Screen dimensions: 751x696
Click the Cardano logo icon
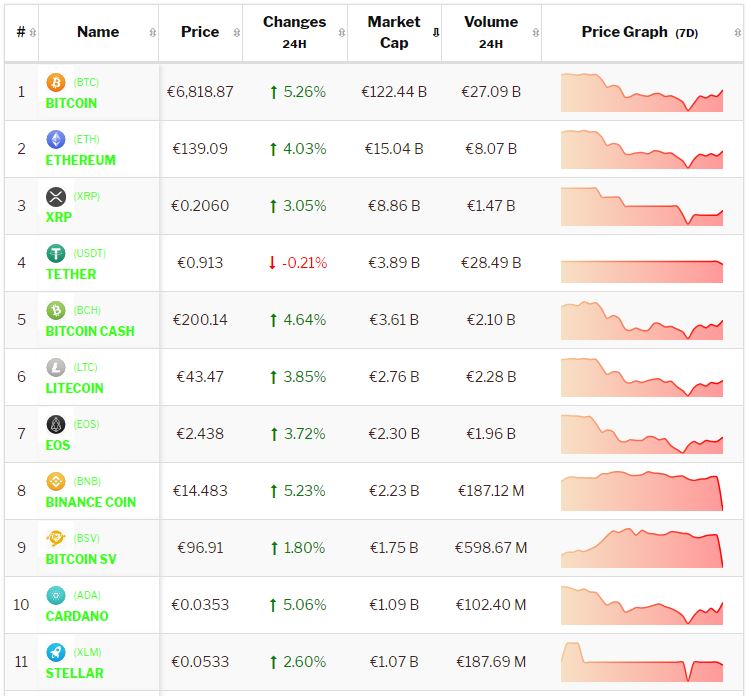[56, 595]
